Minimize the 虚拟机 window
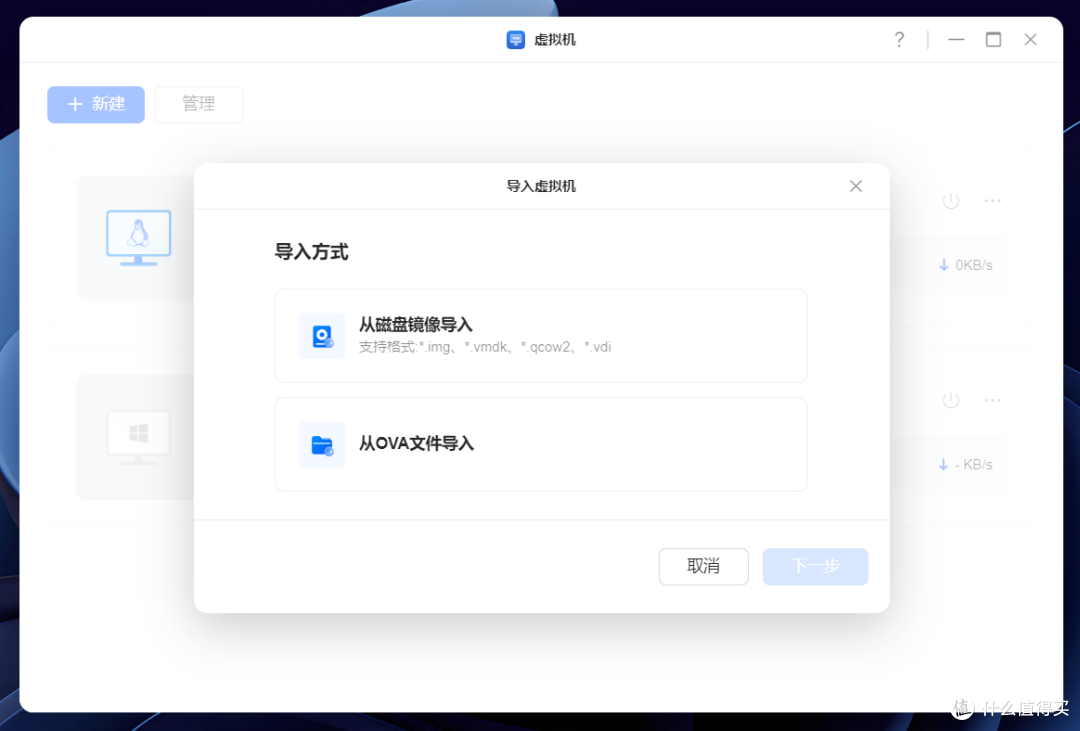The width and height of the screenshot is (1080, 731). [x=956, y=40]
